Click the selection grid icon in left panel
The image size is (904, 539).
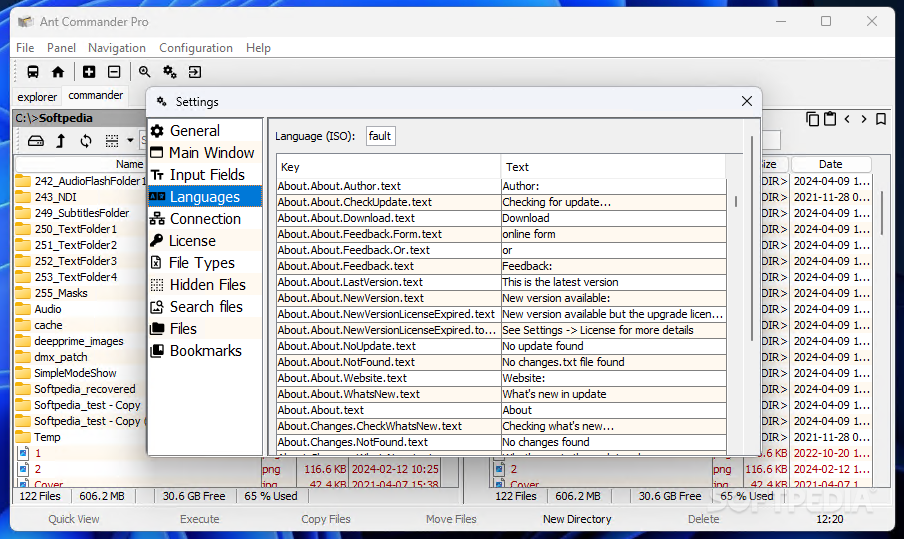click(112, 141)
